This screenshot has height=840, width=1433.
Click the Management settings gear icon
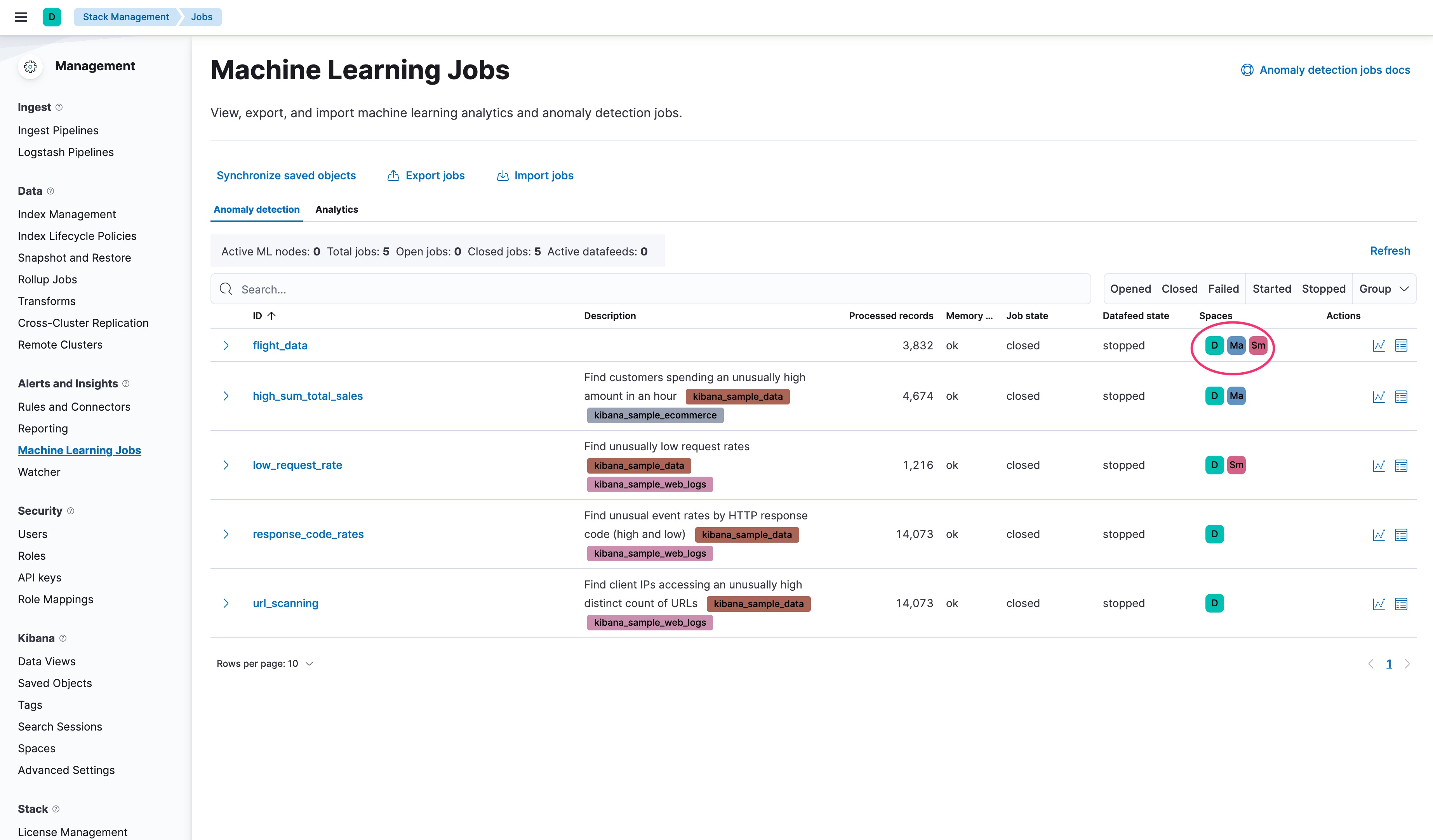click(x=30, y=66)
